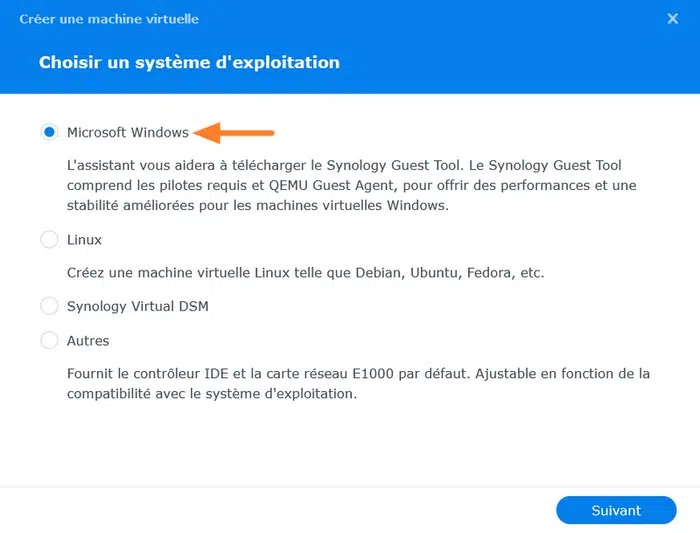This screenshot has height=533, width=700.
Task: Click the "Créer une machine virtuelle" window title
Action: [x=109, y=19]
